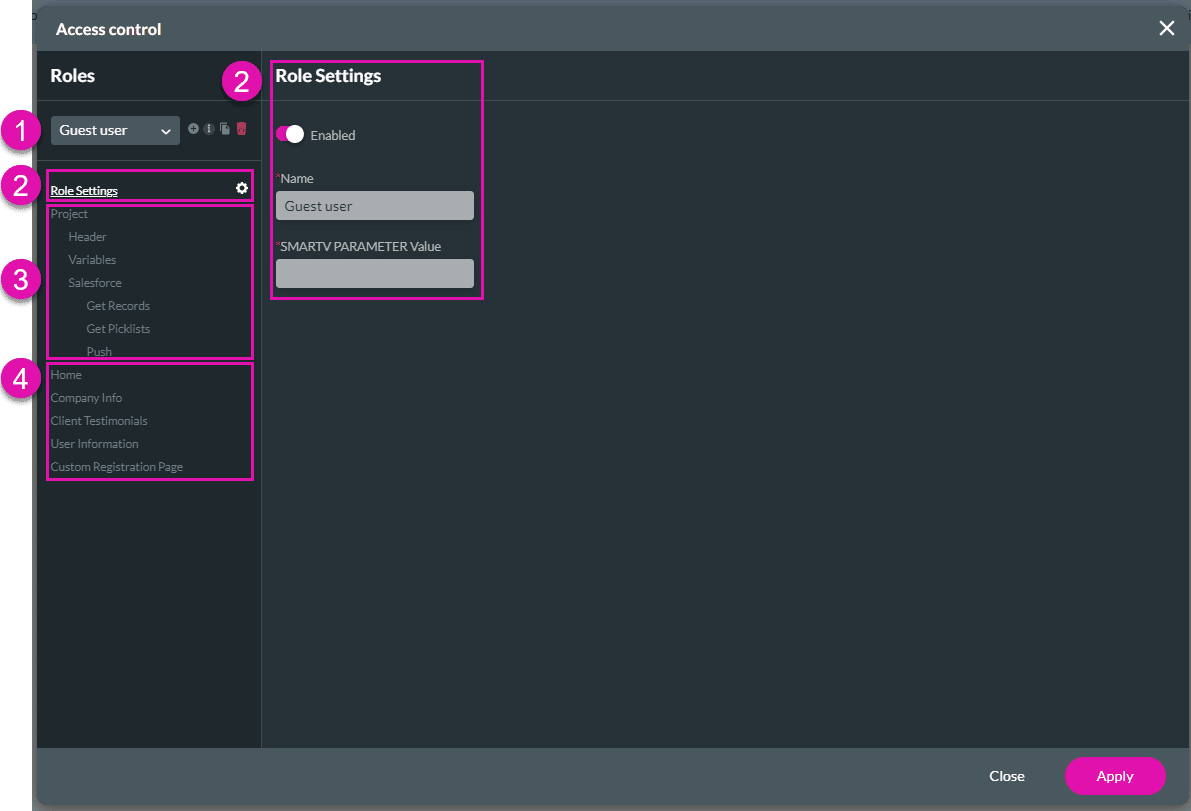Delete the current role with the trash icon
1191x811 pixels.
point(240,128)
